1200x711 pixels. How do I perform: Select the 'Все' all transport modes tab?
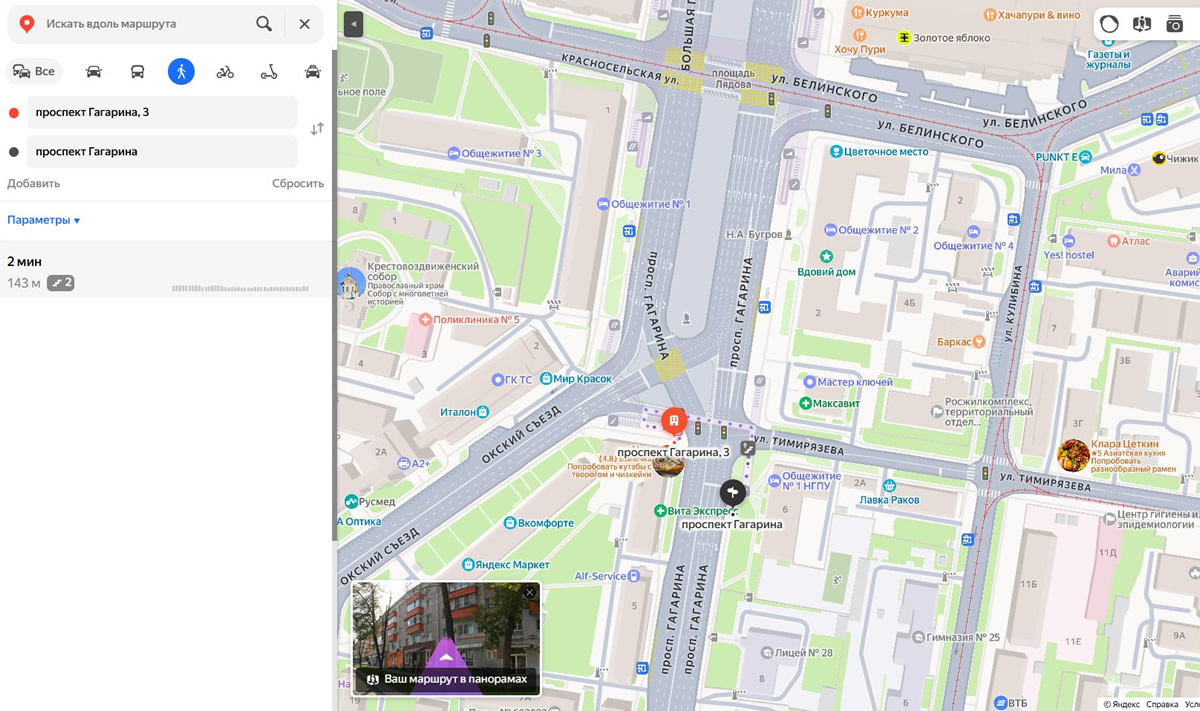pos(34,71)
